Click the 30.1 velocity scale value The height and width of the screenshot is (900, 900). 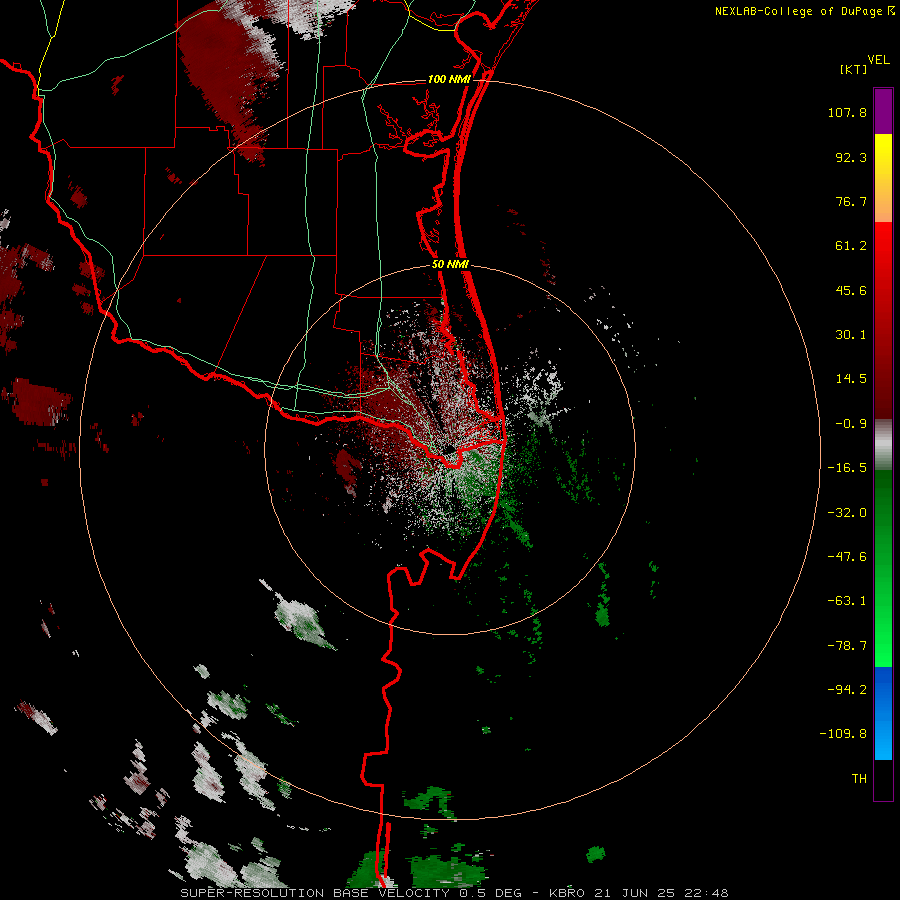tap(851, 335)
